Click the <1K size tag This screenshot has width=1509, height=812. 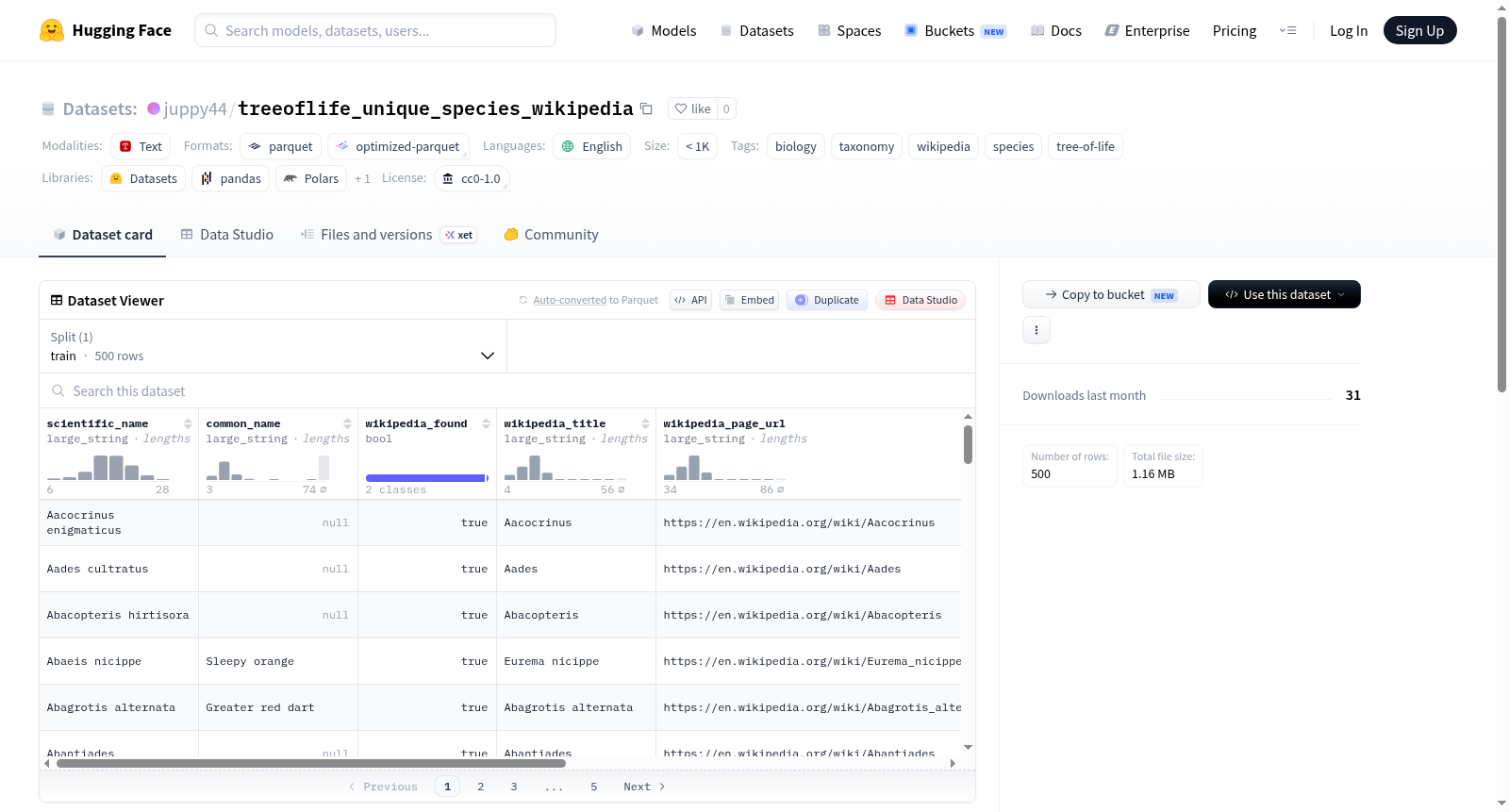click(x=698, y=146)
